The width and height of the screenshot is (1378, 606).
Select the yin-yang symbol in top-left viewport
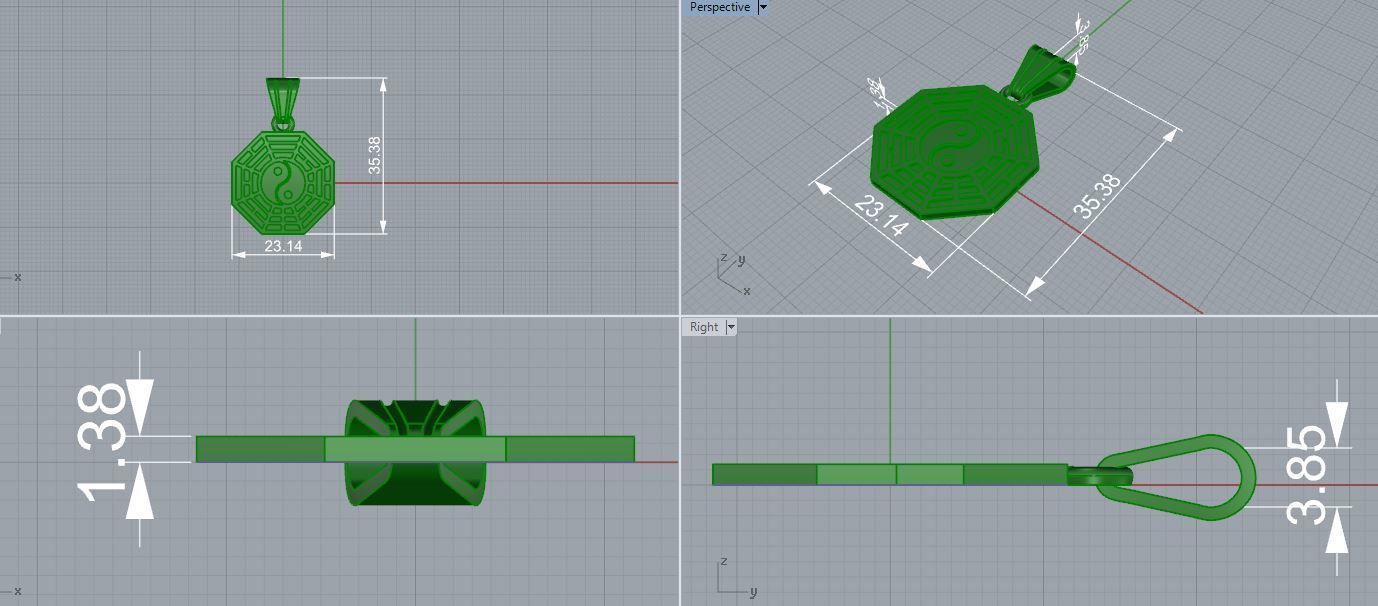[x=283, y=183]
